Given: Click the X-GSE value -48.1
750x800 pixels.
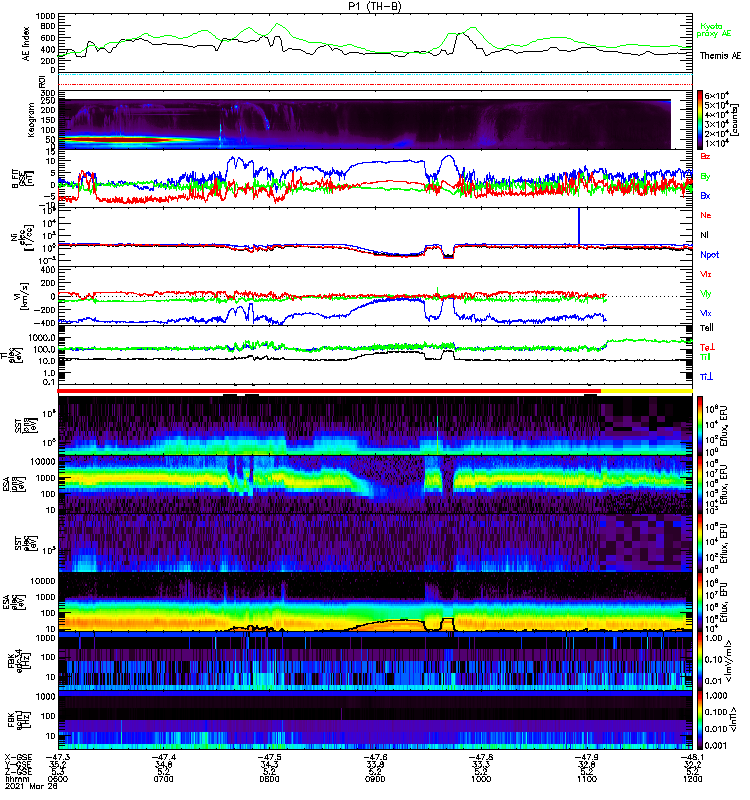Looking at the screenshot, I should click(692, 757).
